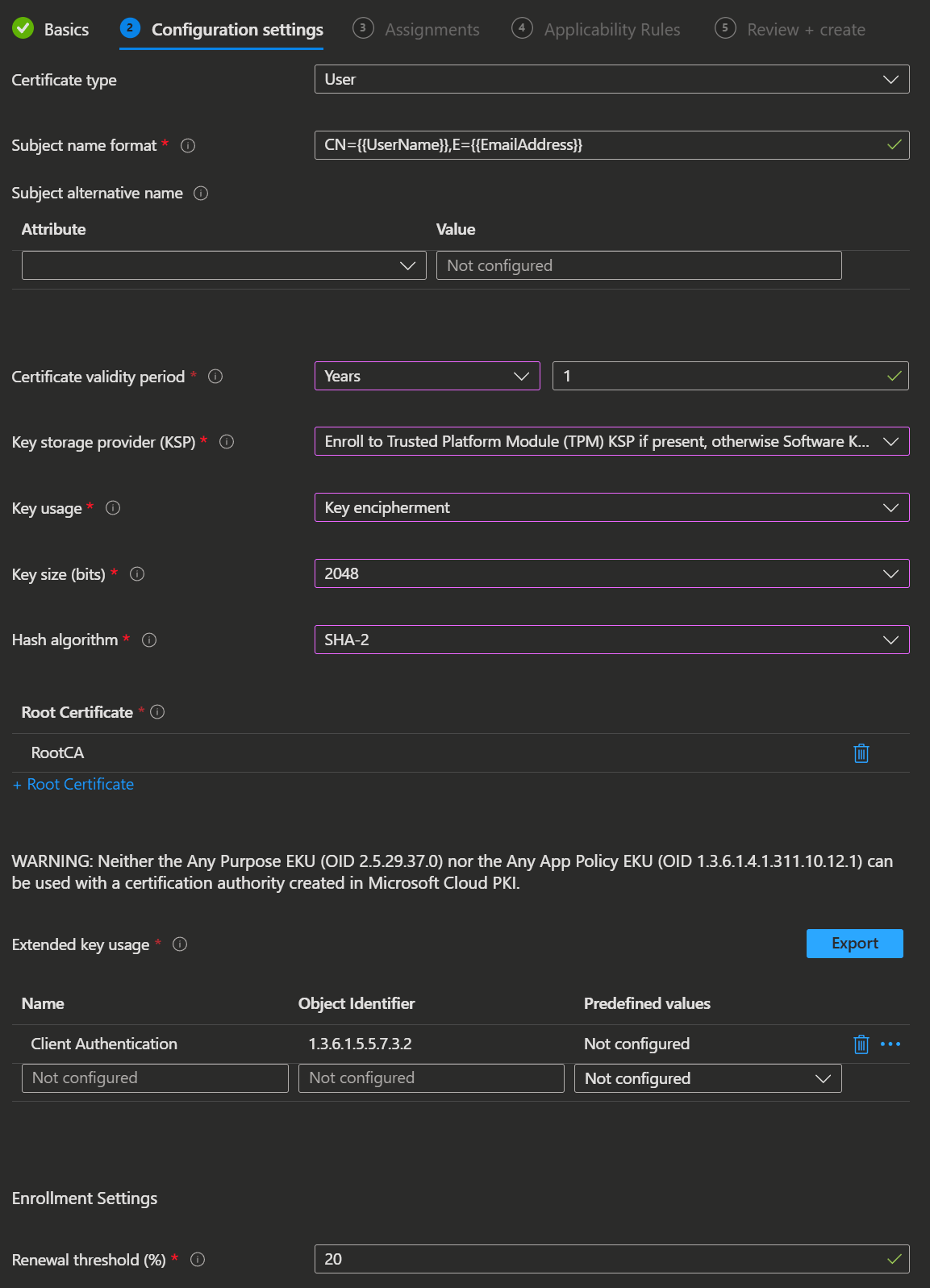Click the Hash algorithm info icon

tap(149, 640)
